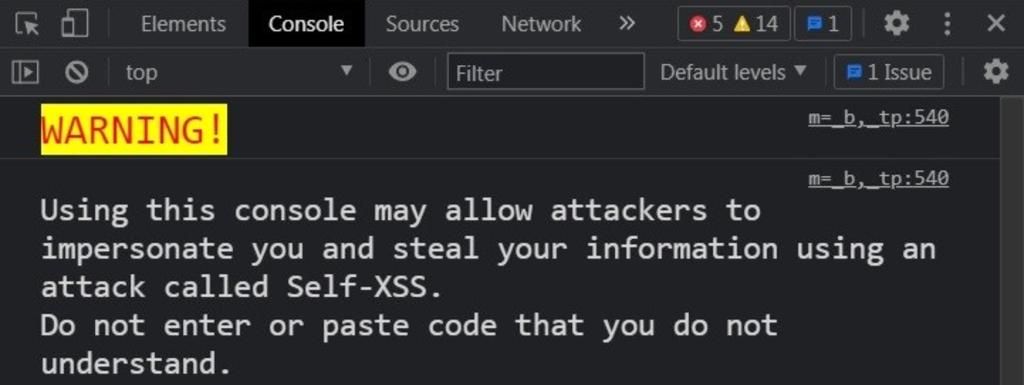Switch to the Sources tab

[x=422, y=24]
